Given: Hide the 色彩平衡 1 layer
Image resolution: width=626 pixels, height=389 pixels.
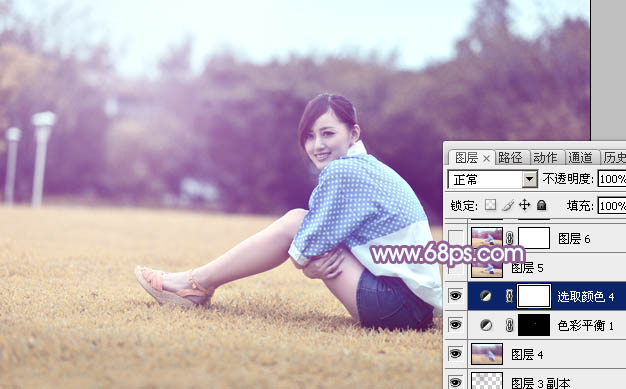Looking at the screenshot, I should click(x=456, y=325).
